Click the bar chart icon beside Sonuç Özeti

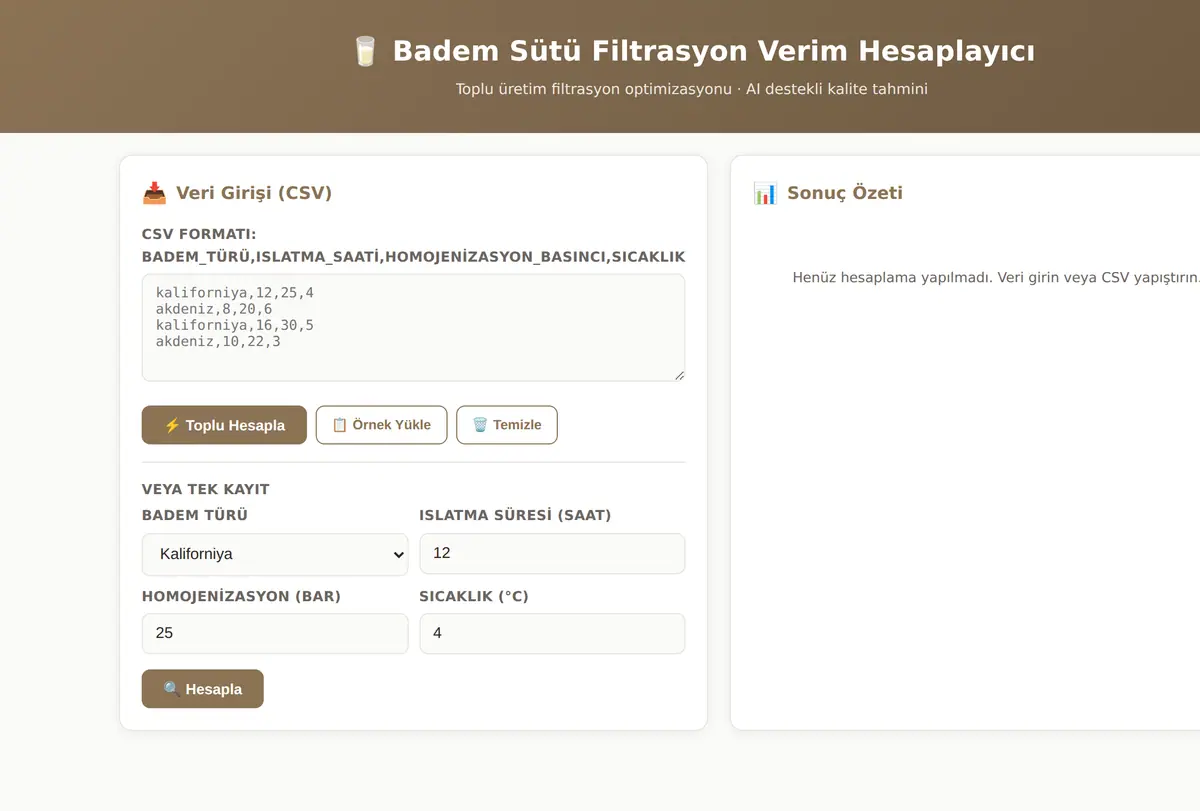tap(765, 193)
